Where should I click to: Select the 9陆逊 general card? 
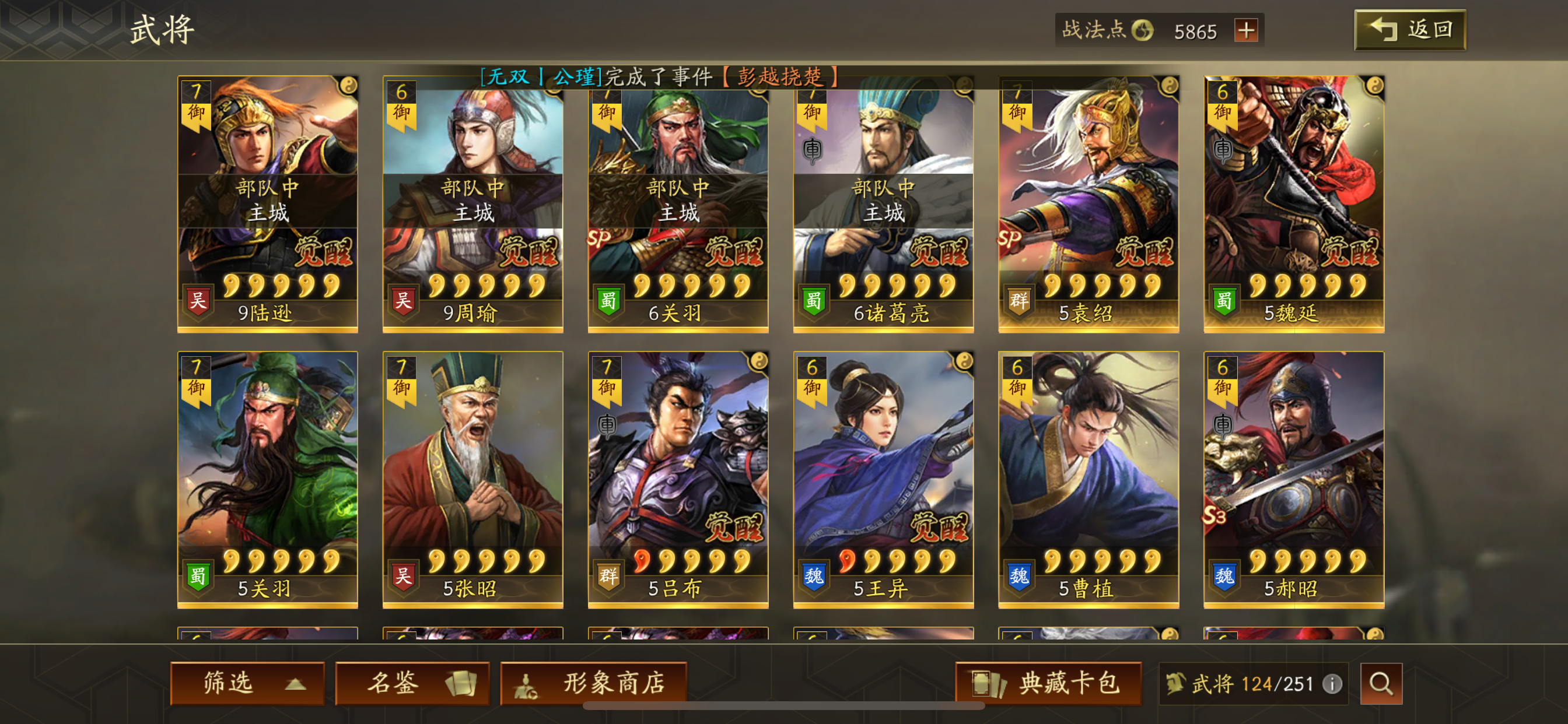[268, 205]
